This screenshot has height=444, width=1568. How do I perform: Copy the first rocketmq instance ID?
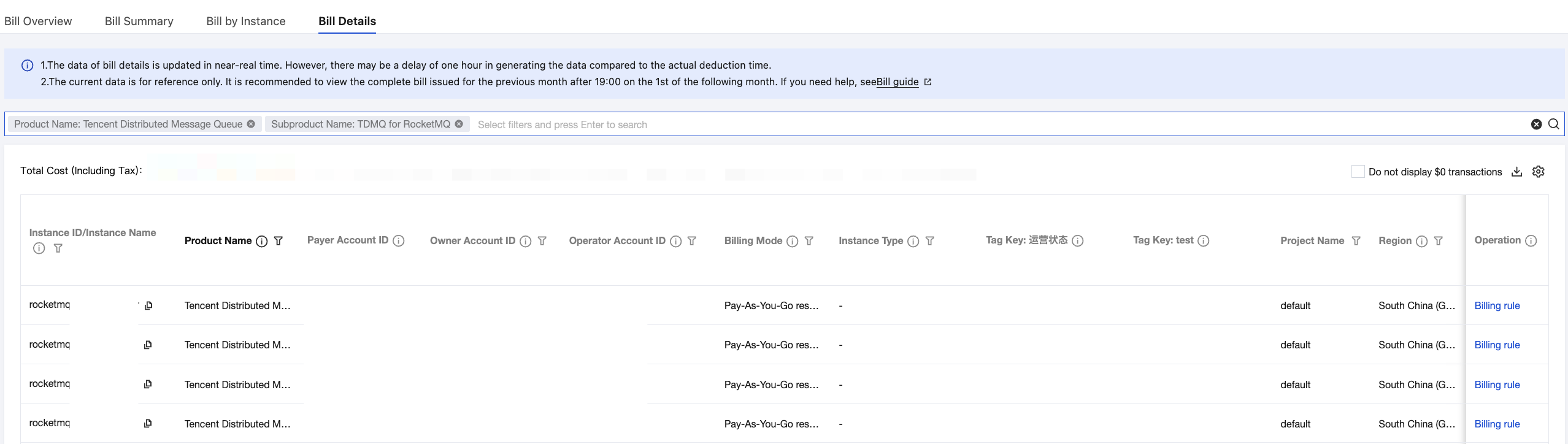[x=148, y=305]
